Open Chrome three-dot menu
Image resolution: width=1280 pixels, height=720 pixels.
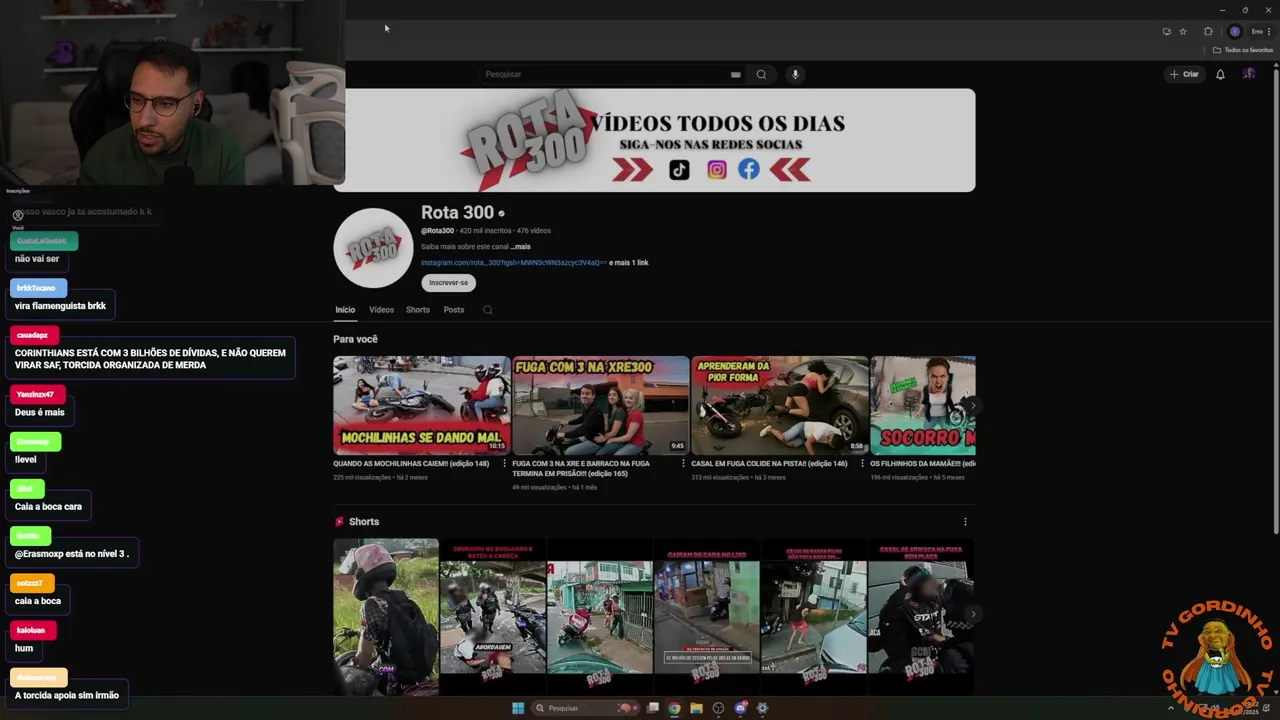[1269, 31]
